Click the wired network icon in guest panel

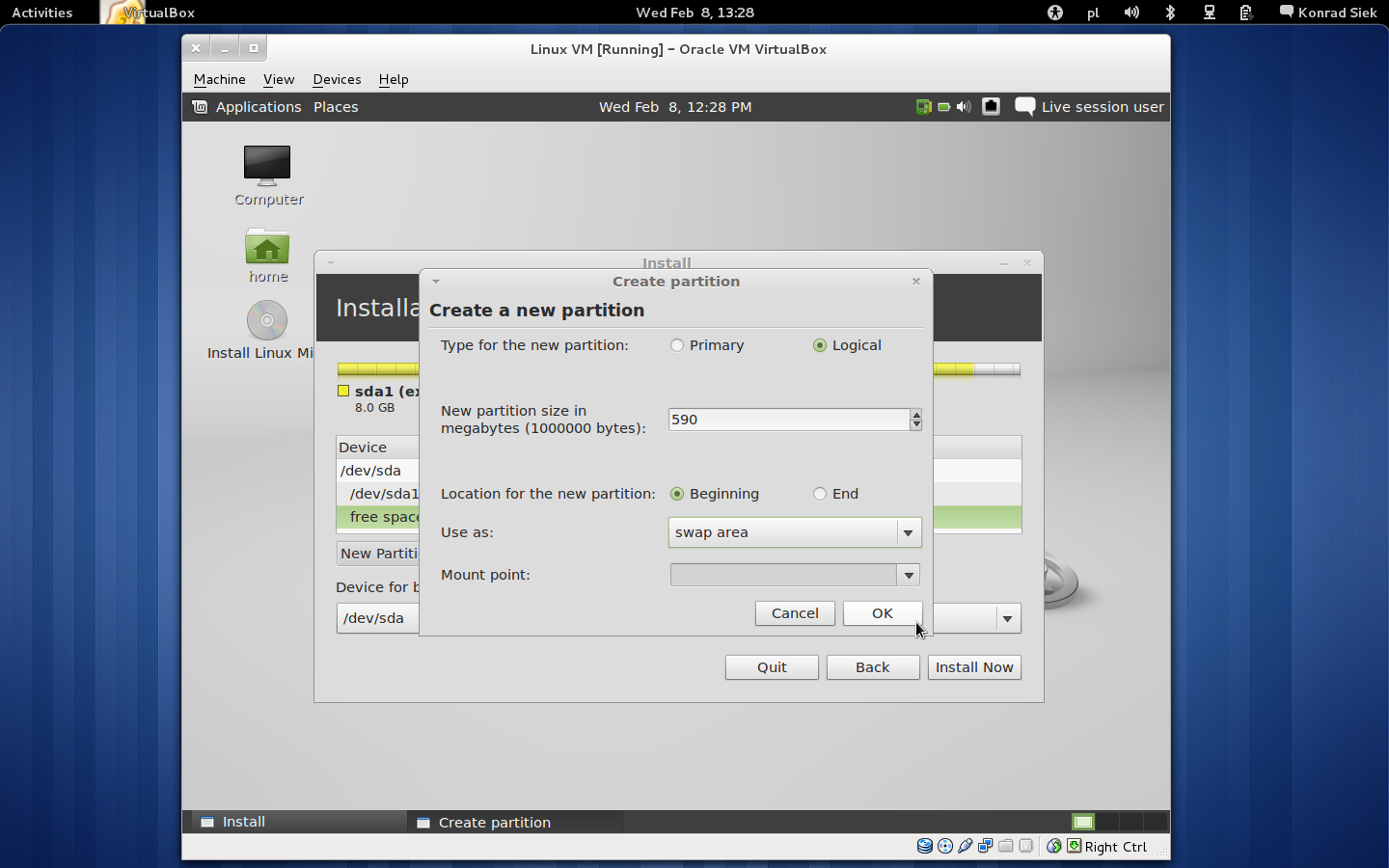pyautogui.click(x=991, y=107)
